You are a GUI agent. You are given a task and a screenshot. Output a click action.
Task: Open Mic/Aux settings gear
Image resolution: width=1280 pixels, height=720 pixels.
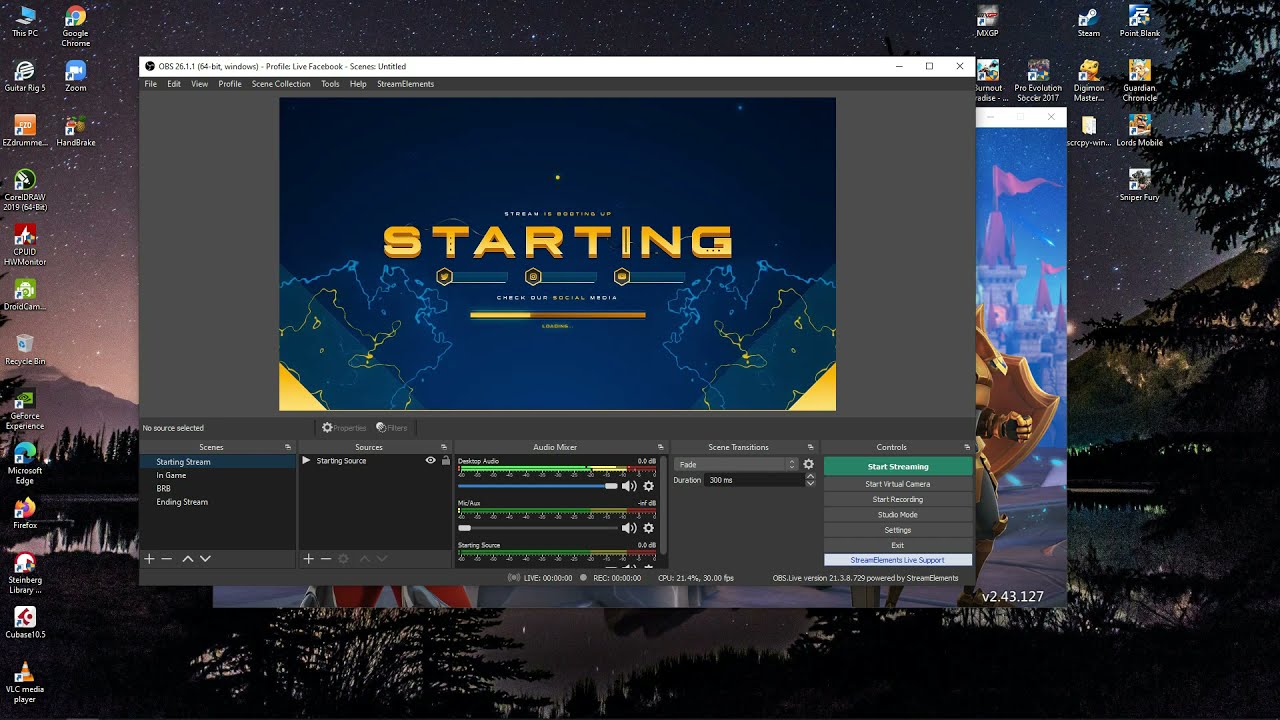pyautogui.click(x=648, y=528)
